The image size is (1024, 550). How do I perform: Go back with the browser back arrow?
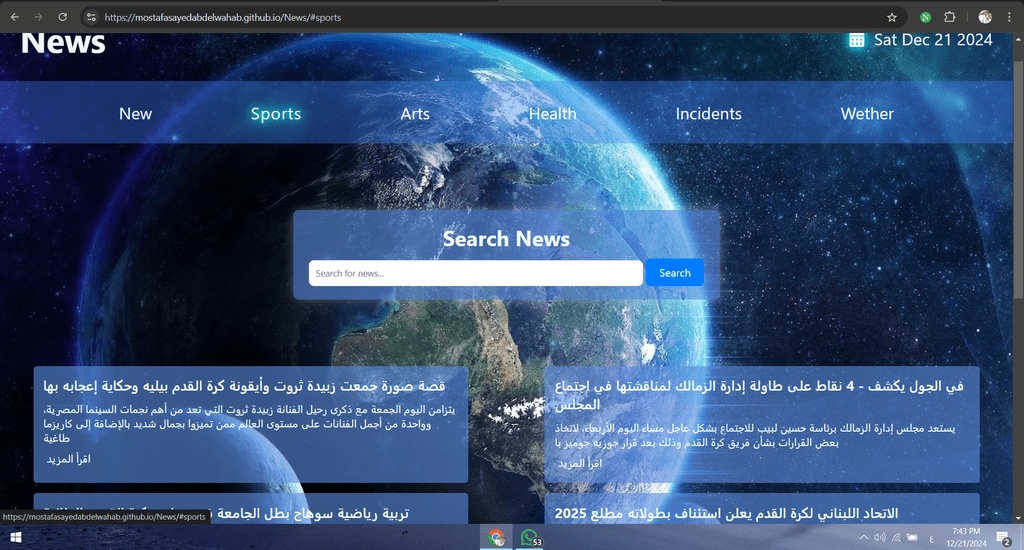point(14,17)
